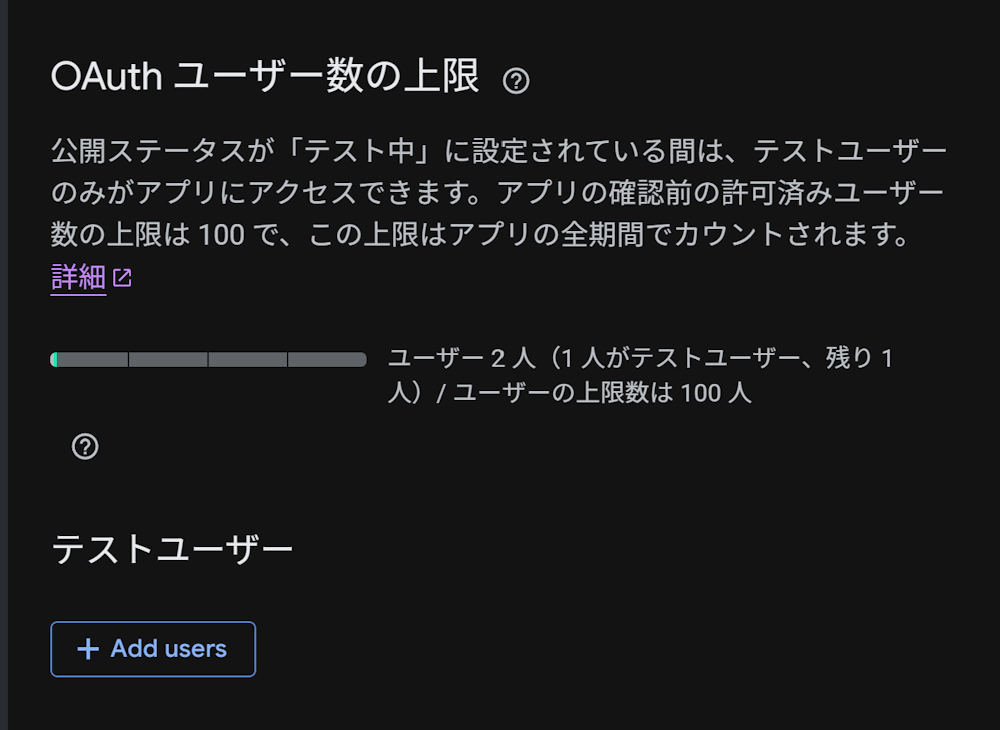Click the plus icon in Add users
Screen dimensions: 1000x730
pyautogui.click(x=88, y=649)
